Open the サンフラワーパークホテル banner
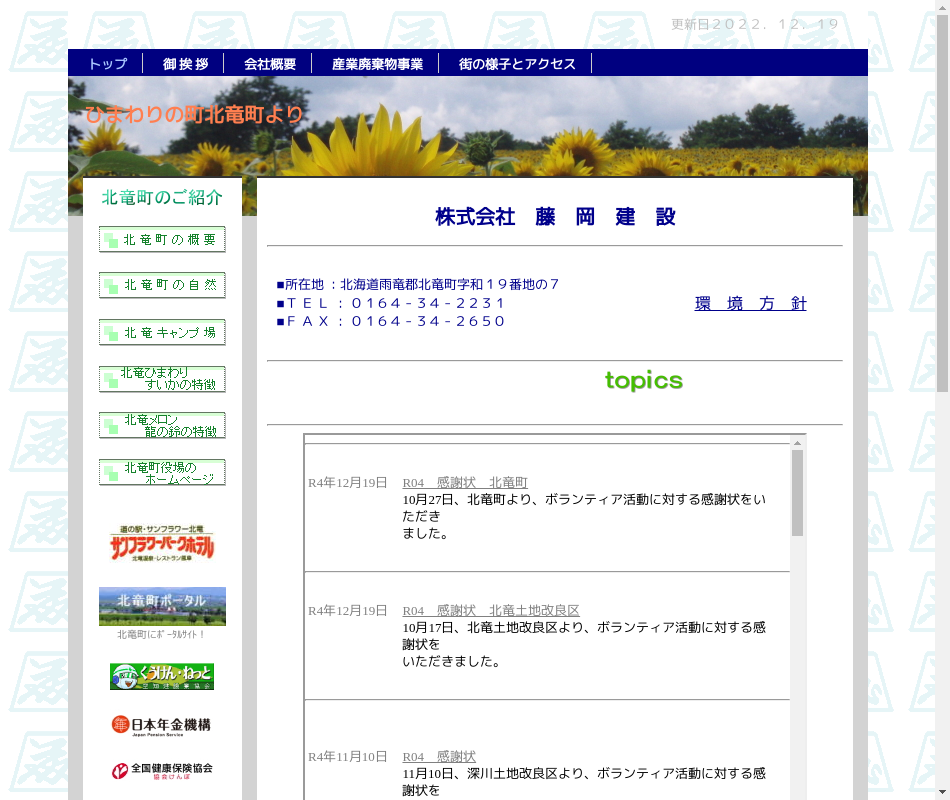The height and width of the screenshot is (800, 950). point(162,547)
